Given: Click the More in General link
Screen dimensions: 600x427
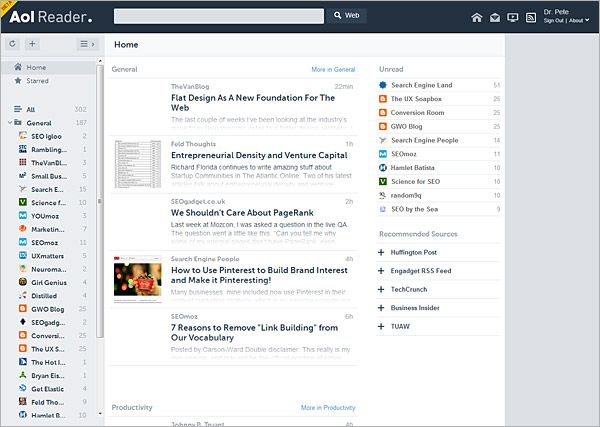Looking at the screenshot, I should 333,70.
